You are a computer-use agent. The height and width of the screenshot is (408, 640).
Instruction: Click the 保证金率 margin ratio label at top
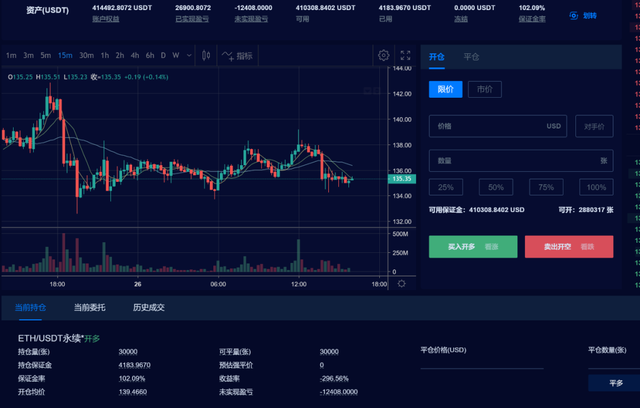coord(532,19)
